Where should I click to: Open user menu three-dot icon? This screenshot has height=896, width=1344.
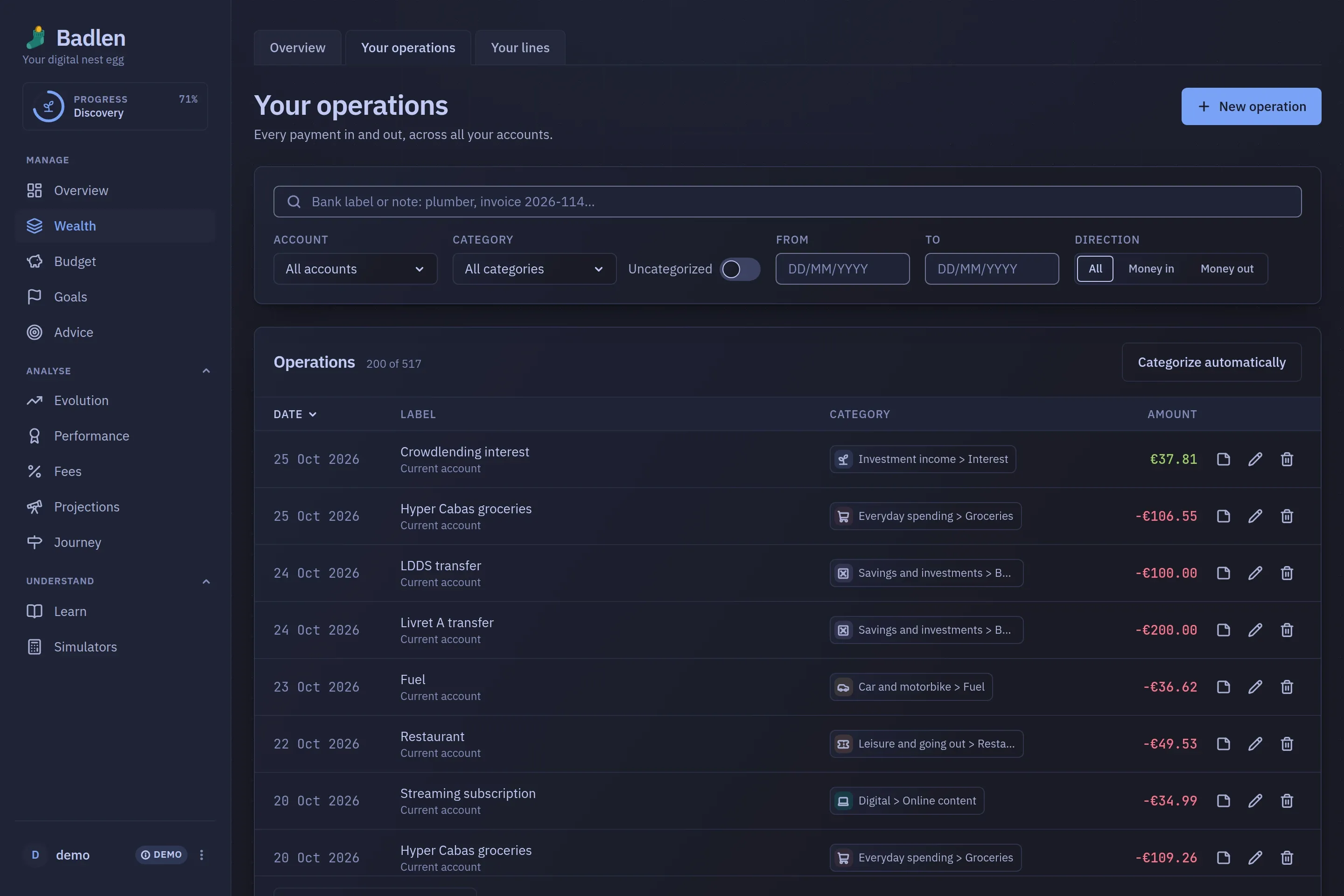[201, 855]
